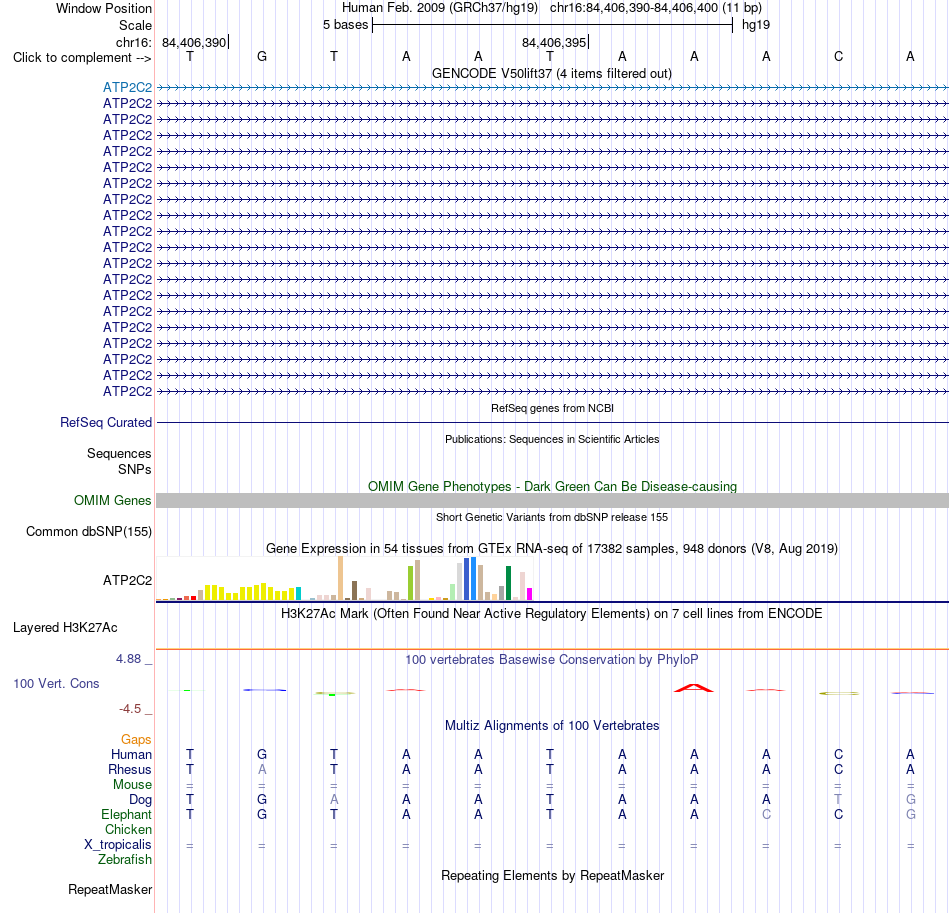Click the GTEx Gene Expression track title
950x913 pixels.
(552, 548)
